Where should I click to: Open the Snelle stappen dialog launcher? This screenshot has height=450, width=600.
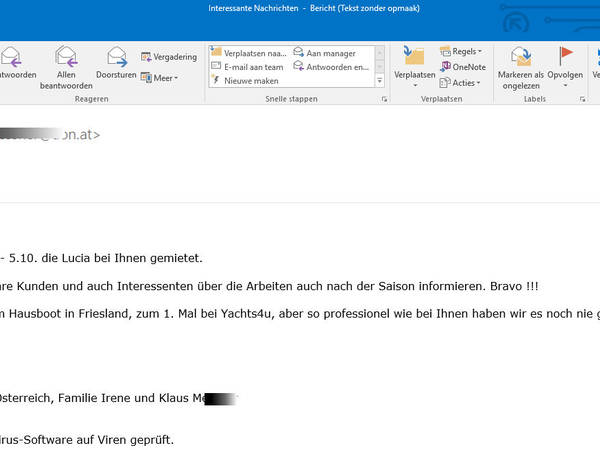pyautogui.click(x=384, y=100)
